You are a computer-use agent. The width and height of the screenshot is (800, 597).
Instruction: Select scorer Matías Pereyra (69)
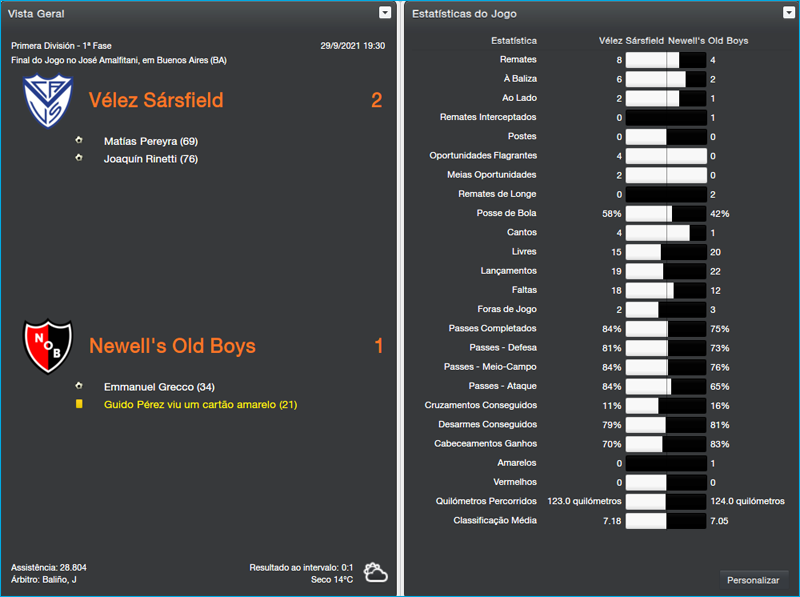click(x=150, y=142)
